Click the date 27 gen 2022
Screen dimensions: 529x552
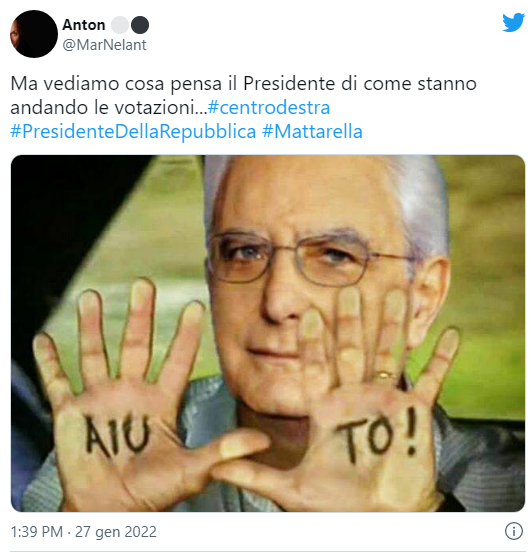(x=116, y=532)
